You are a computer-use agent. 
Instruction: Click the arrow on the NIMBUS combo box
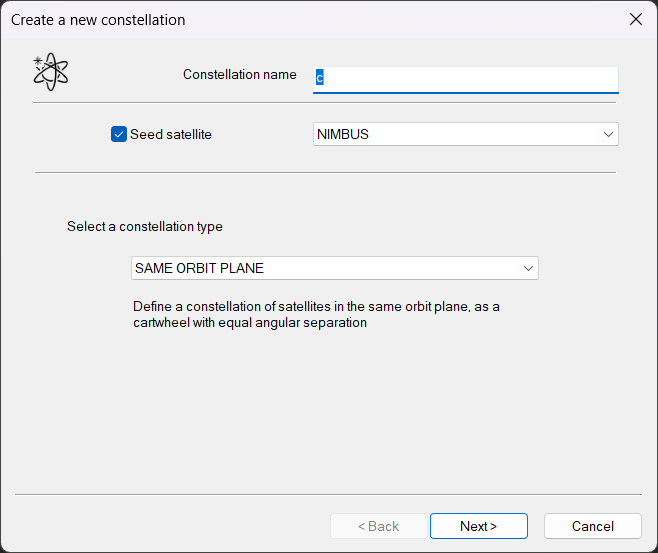(x=607, y=134)
